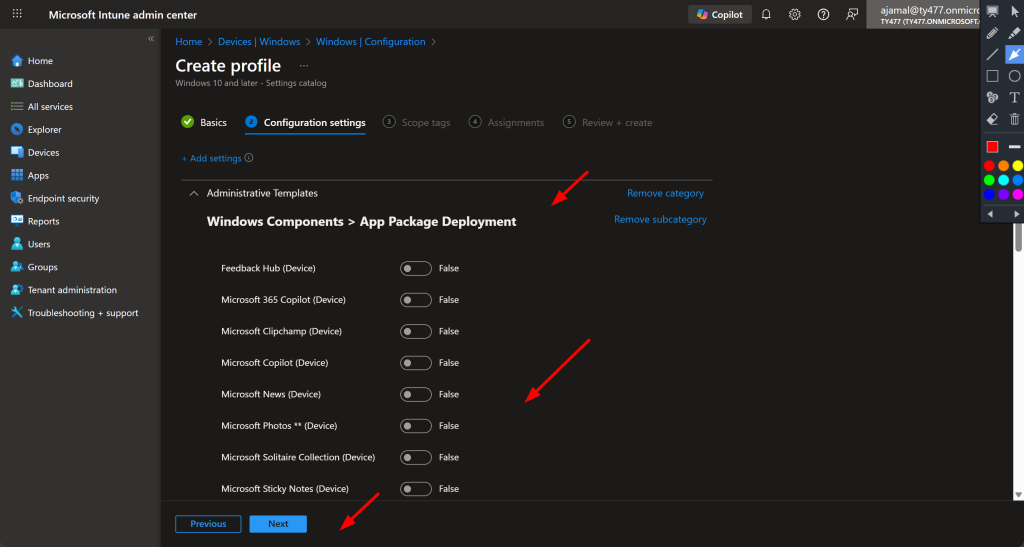Open the ellipsis menu beside Create profile

tap(304, 66)
